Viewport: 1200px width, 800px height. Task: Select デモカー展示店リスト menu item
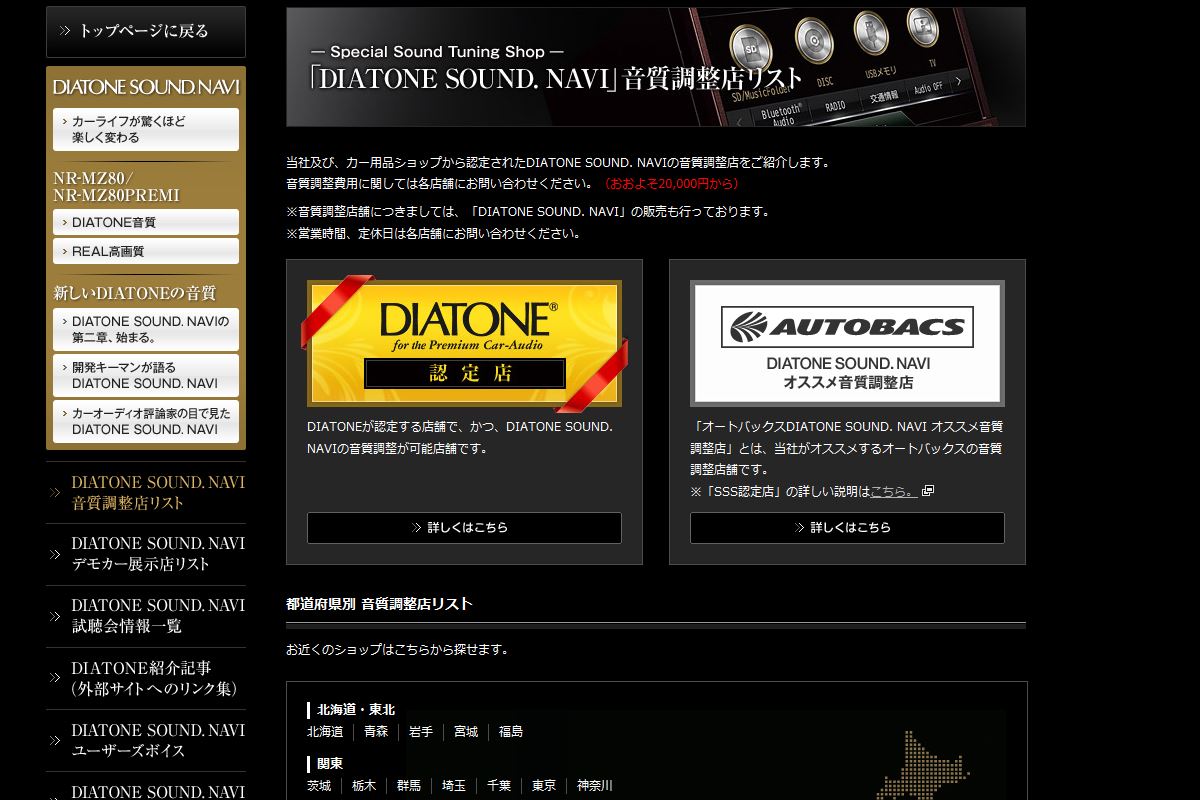pyautogui.click(x=146, y=554)
